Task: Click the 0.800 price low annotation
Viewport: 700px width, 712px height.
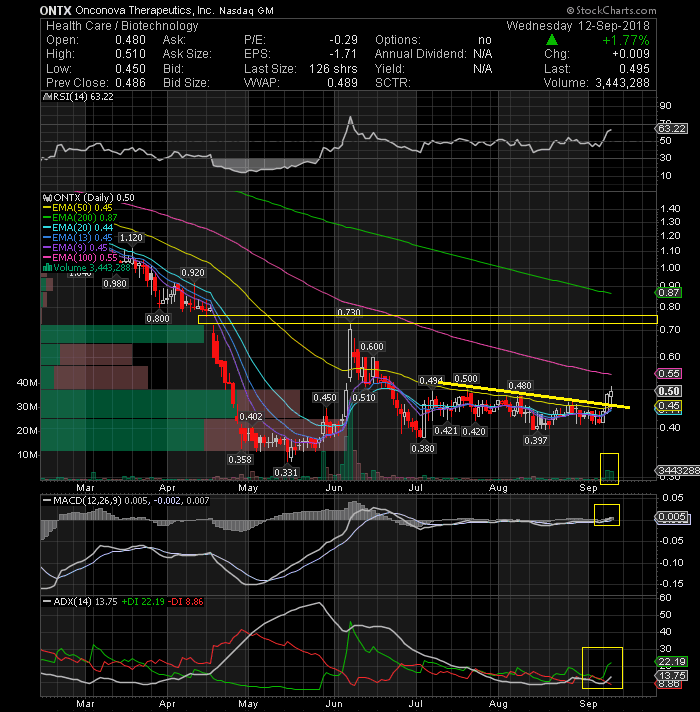Action: point(158,318)
